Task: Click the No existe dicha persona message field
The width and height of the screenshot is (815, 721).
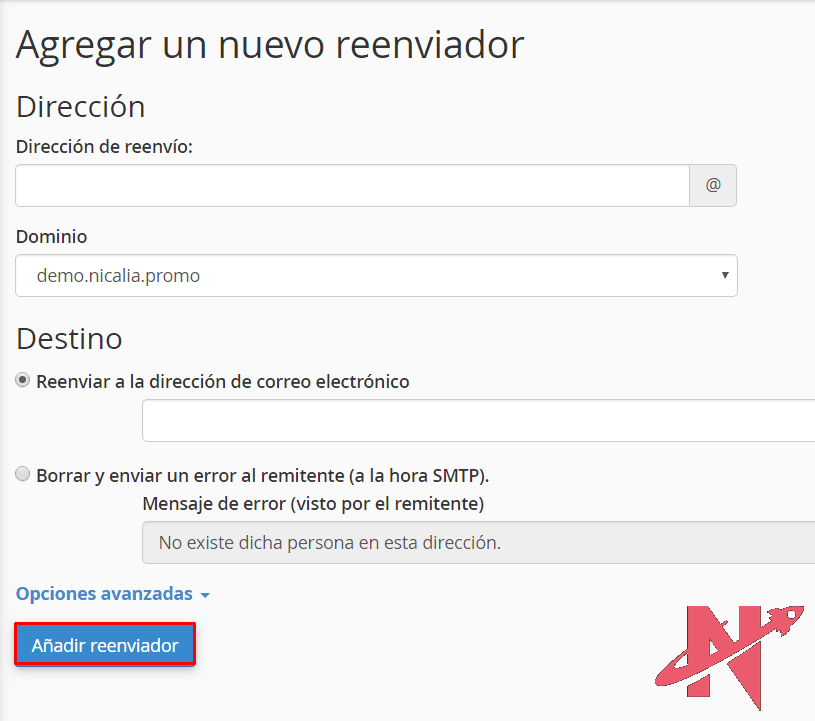Action: [478, 543]
